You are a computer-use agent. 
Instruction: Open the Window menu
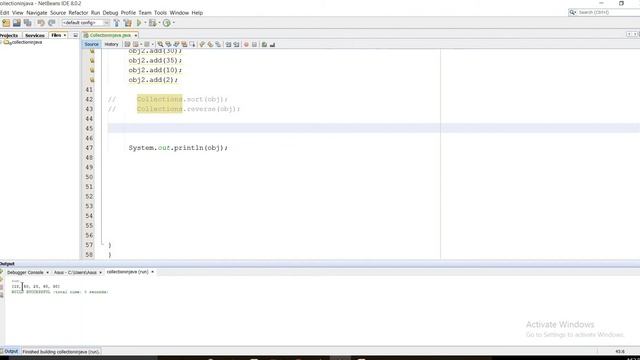point(179,13)
